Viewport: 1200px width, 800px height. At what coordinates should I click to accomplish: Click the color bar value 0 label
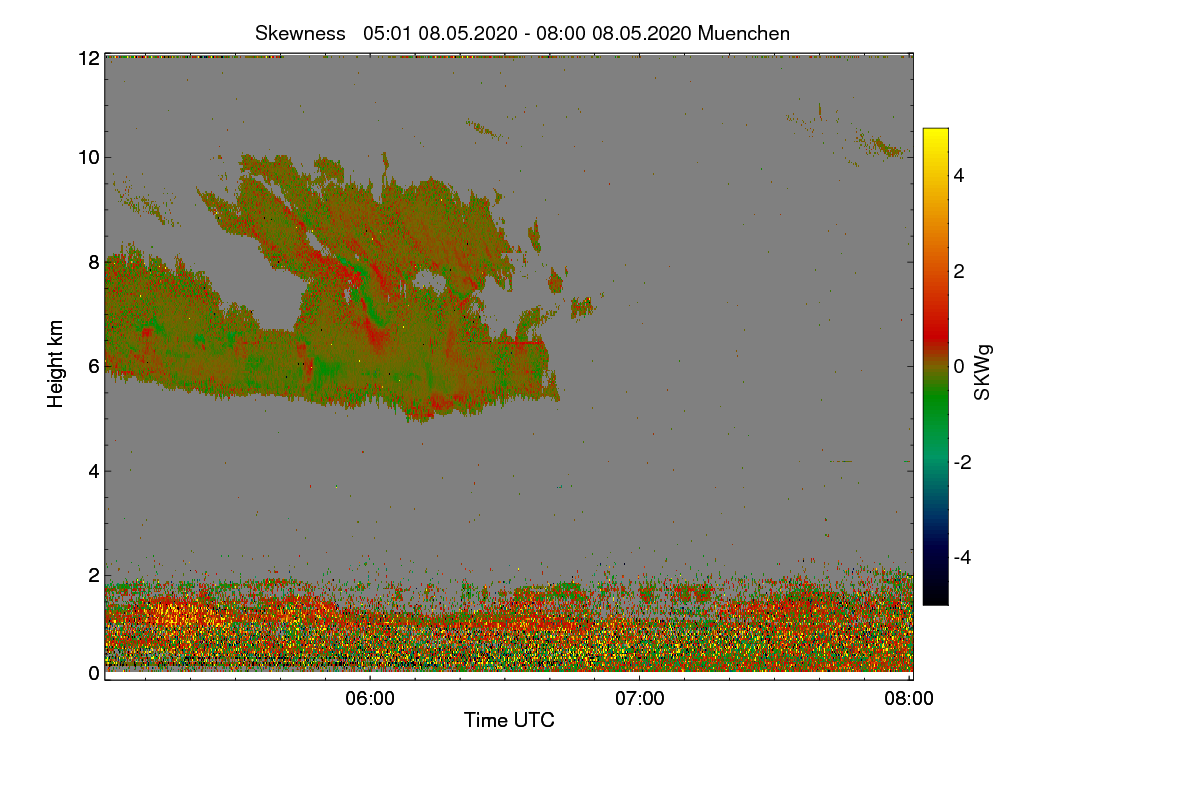click(x=962, y=366)
